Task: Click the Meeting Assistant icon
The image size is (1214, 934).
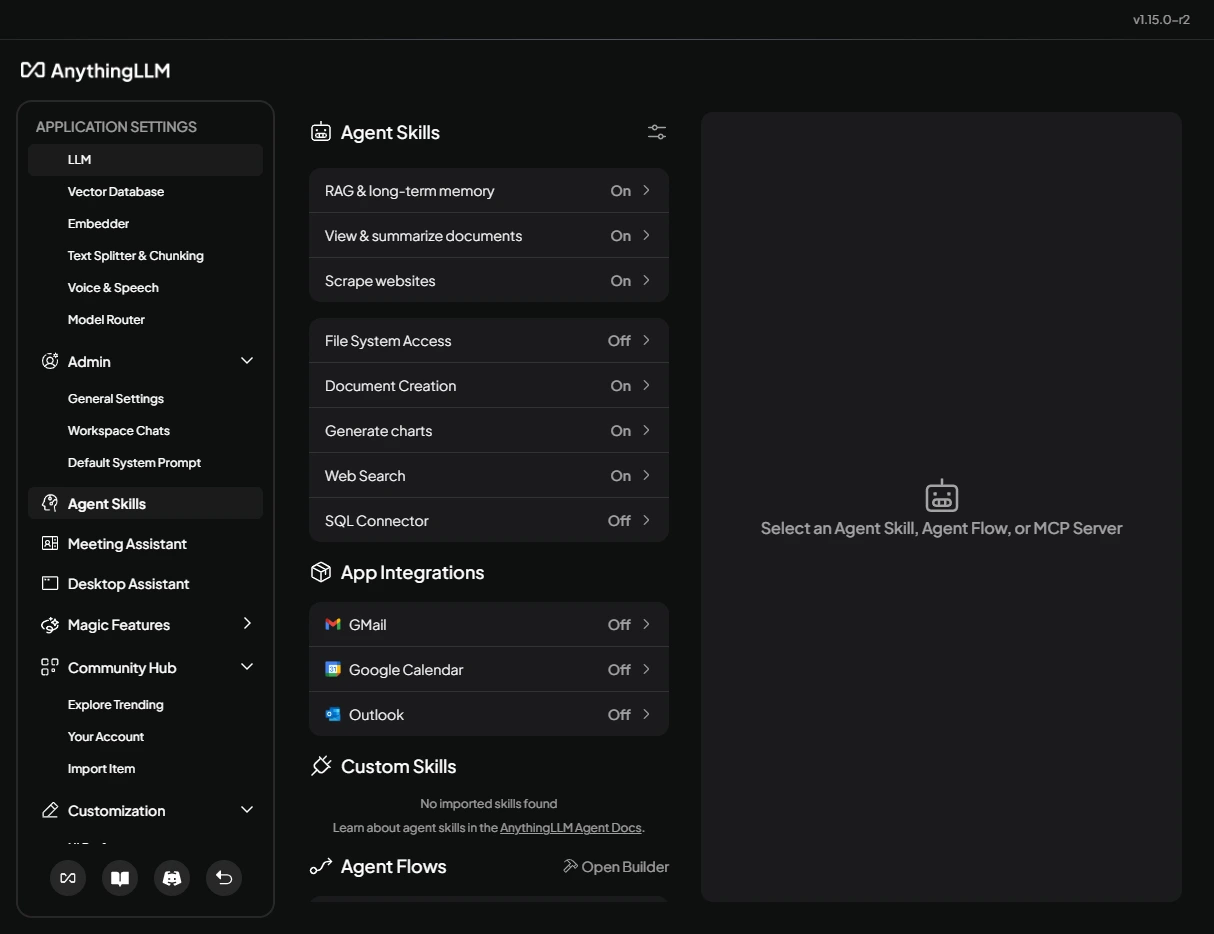Action: [50, 543]
